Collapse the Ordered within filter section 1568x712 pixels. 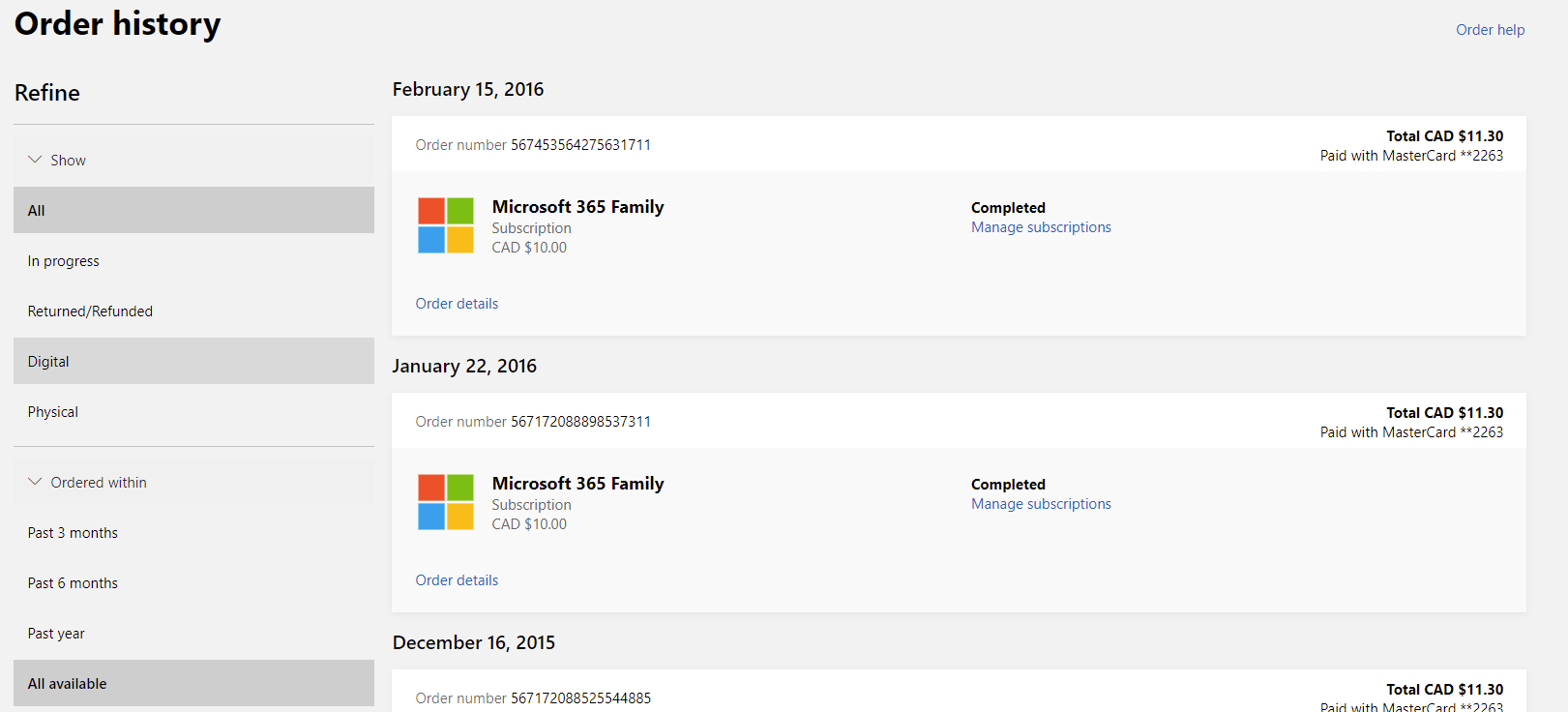88,483
